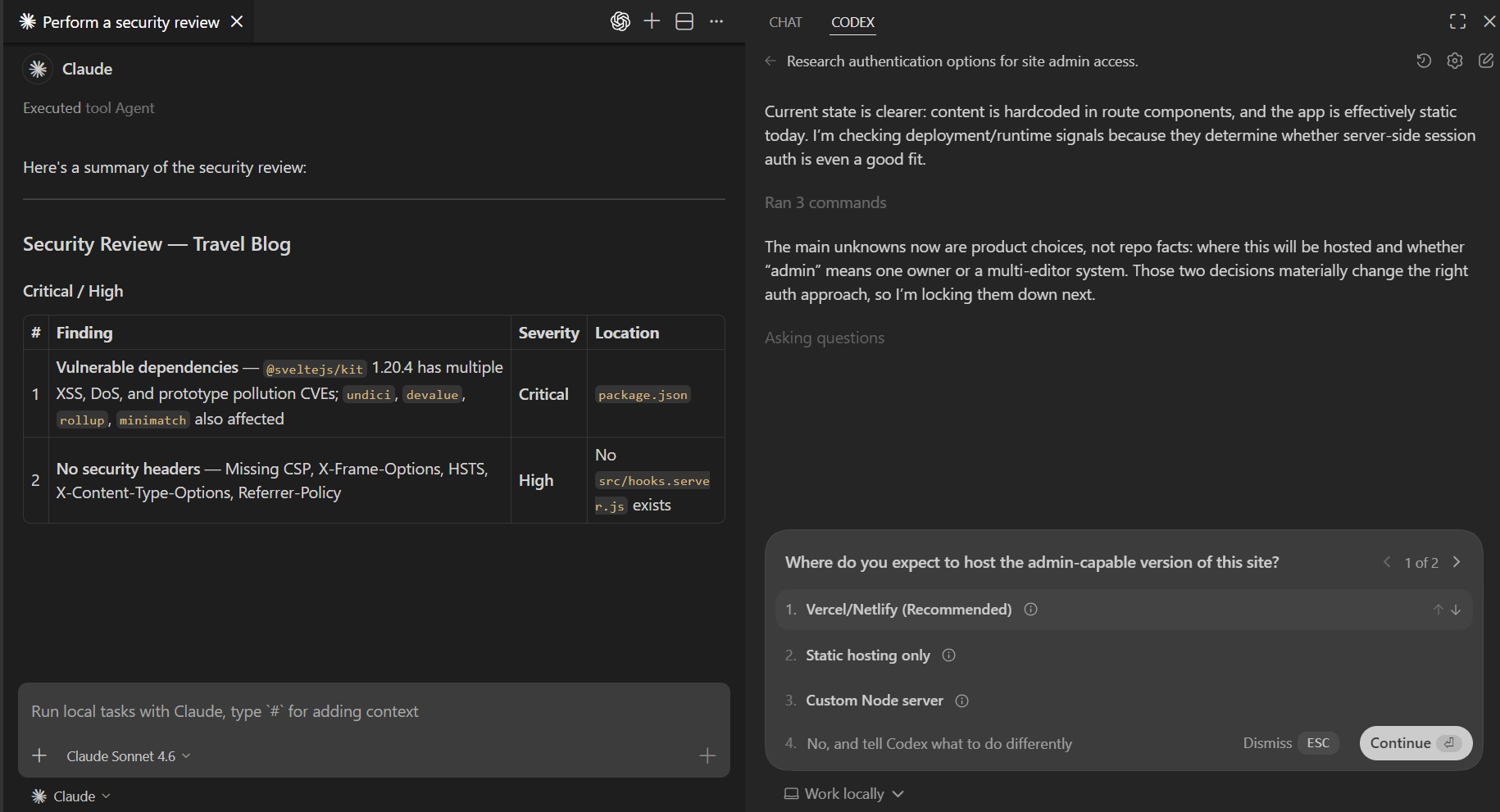Click the split editor icon near the ellipsis
This screenshot has height=812, width=1500.
point(684,21)
